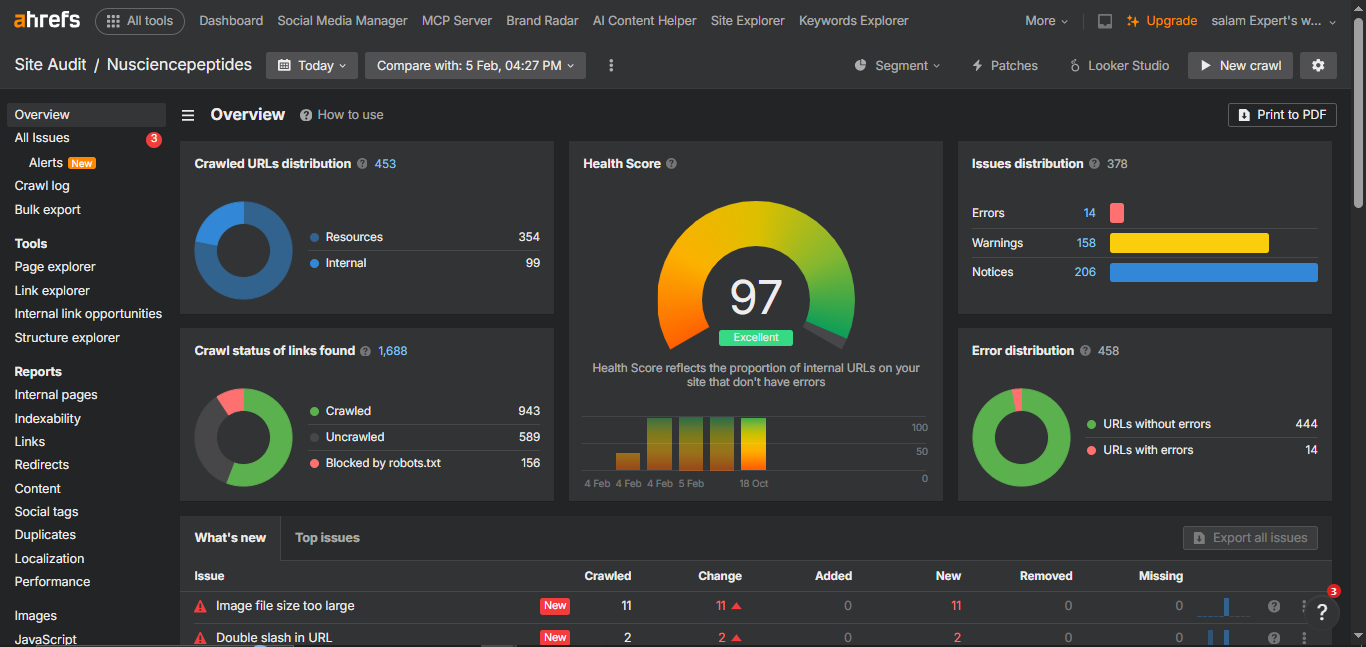Click the 1,688 links found count
The height and width of the screenshot is (647, 1366).
(392, 351)
